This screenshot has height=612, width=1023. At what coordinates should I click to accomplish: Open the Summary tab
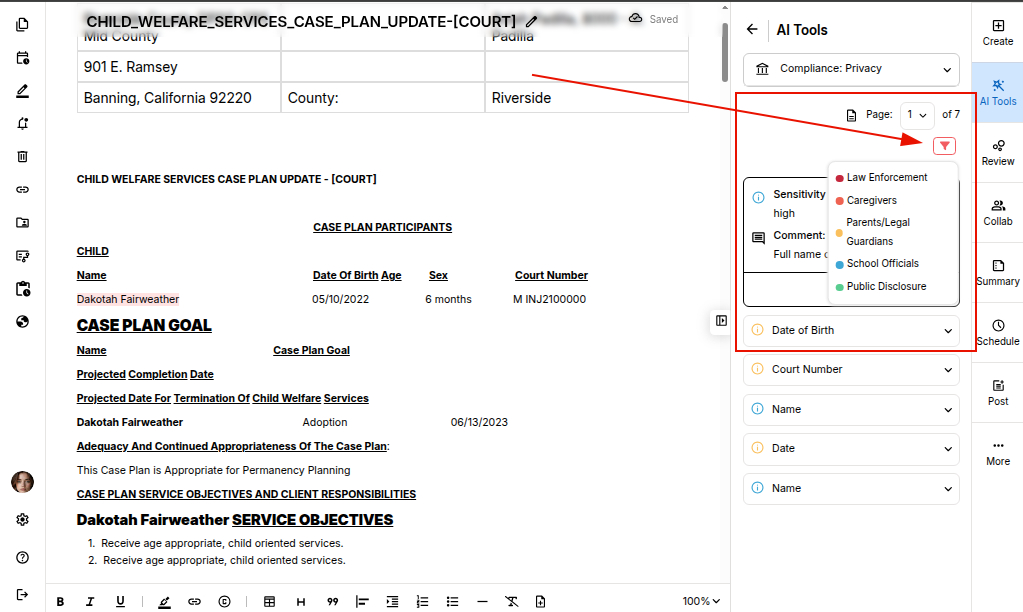997,272
